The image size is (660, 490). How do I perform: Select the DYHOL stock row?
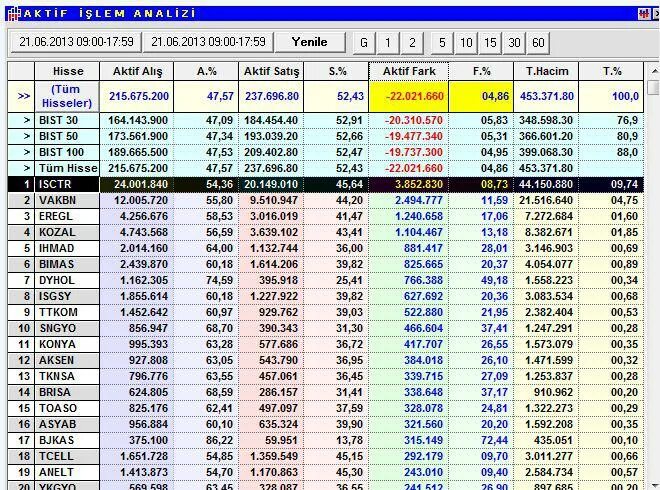point(326,280)
